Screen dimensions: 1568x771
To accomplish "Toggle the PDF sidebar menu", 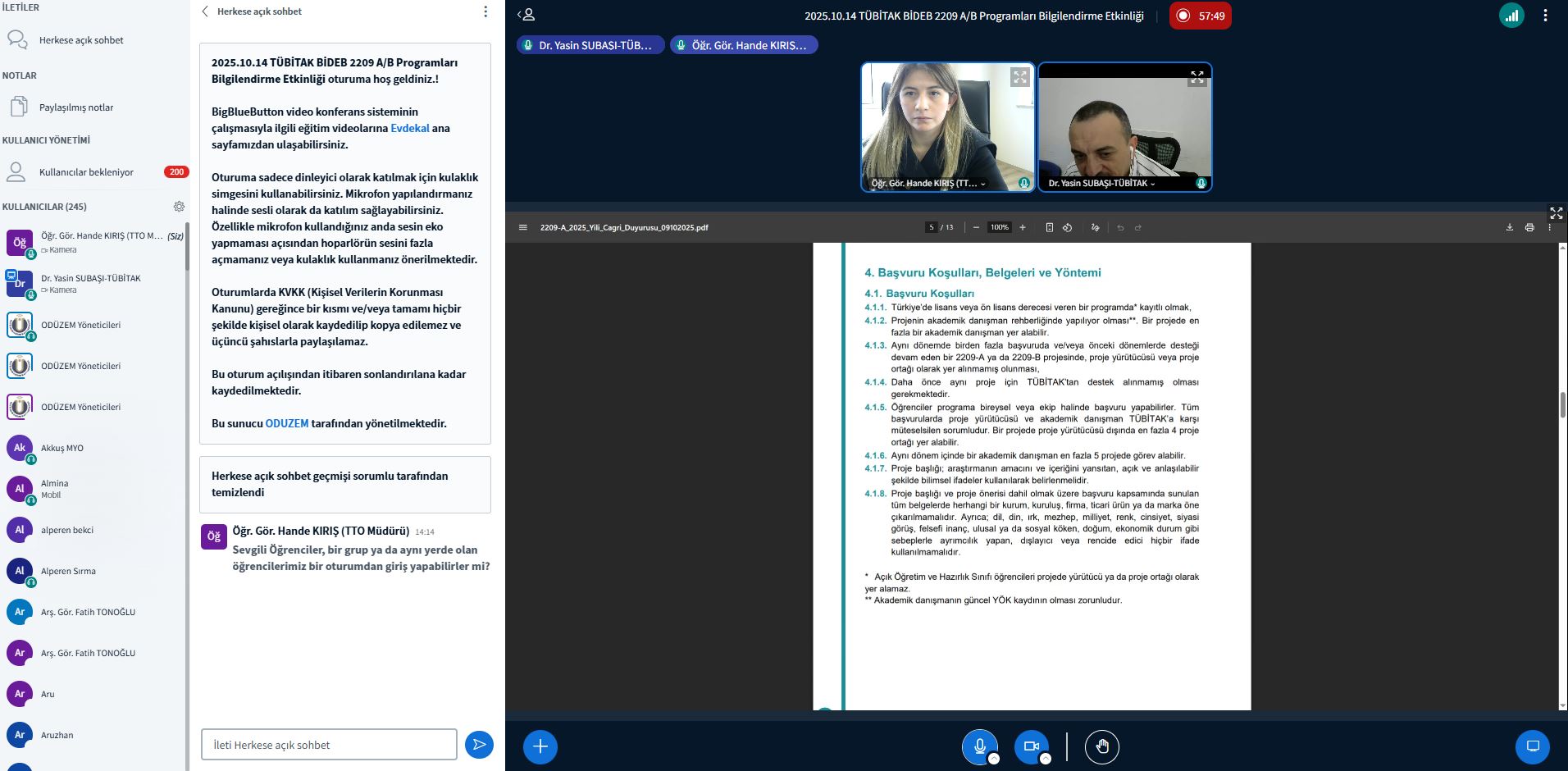I will tap(522, 227).
